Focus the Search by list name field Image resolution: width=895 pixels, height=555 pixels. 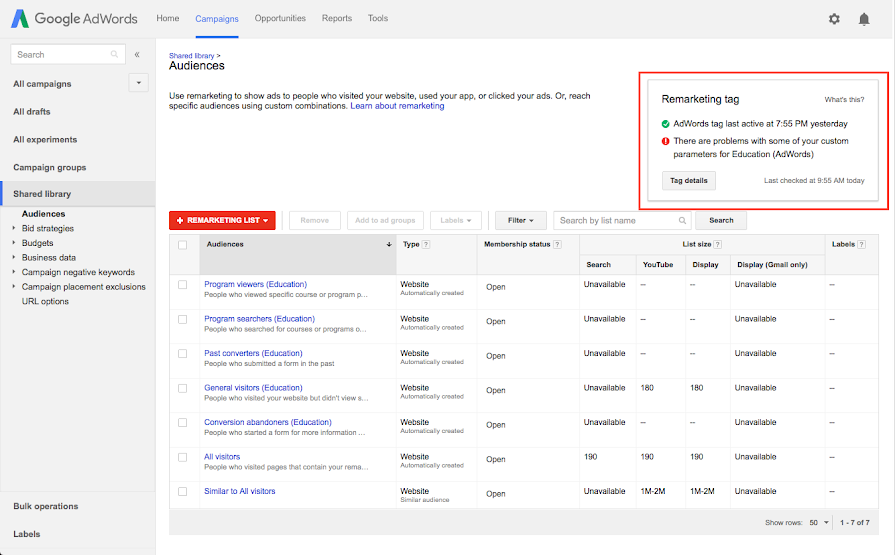[x=622, y=220]
